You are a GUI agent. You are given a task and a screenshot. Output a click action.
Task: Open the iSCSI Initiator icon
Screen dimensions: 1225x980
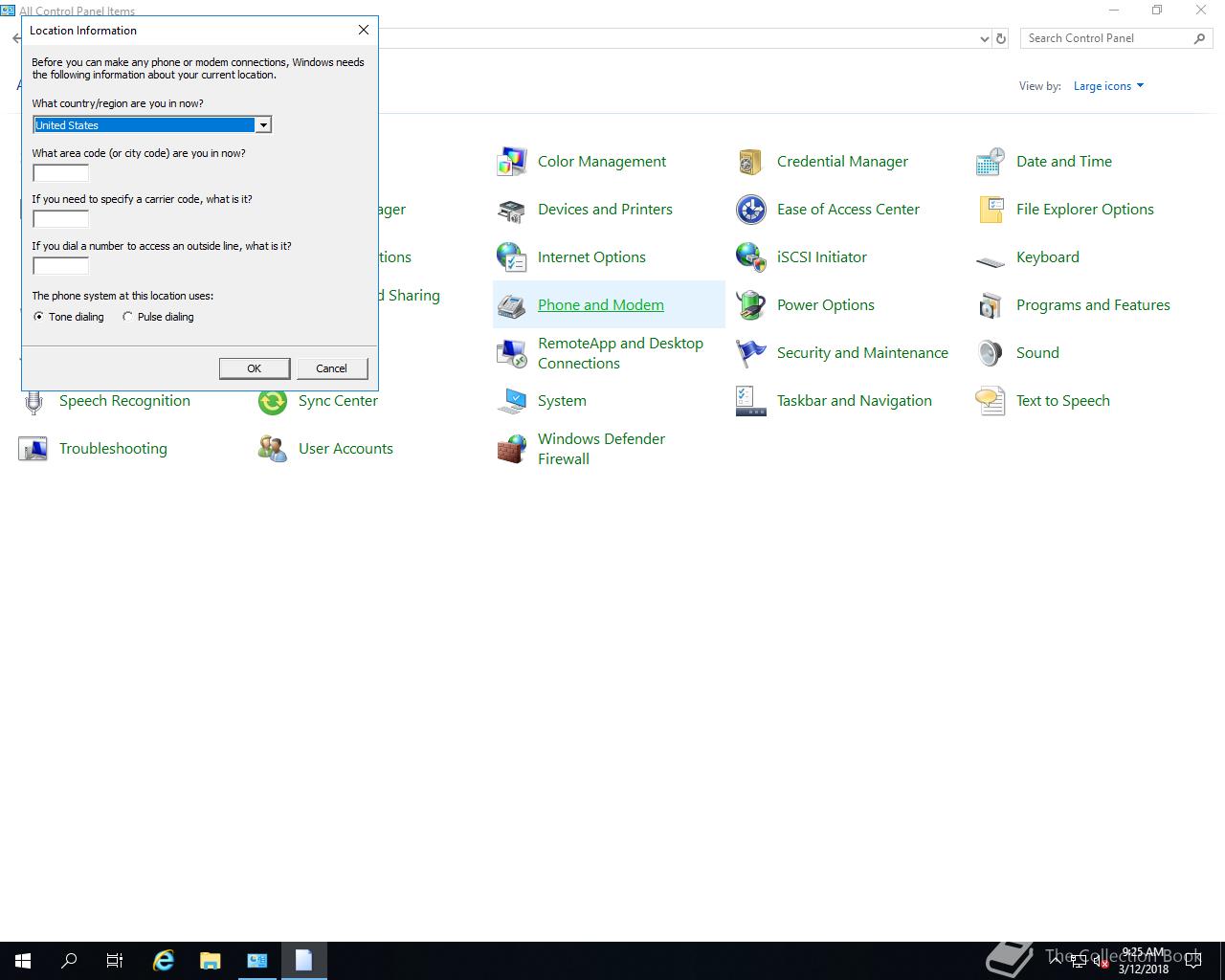751,257
